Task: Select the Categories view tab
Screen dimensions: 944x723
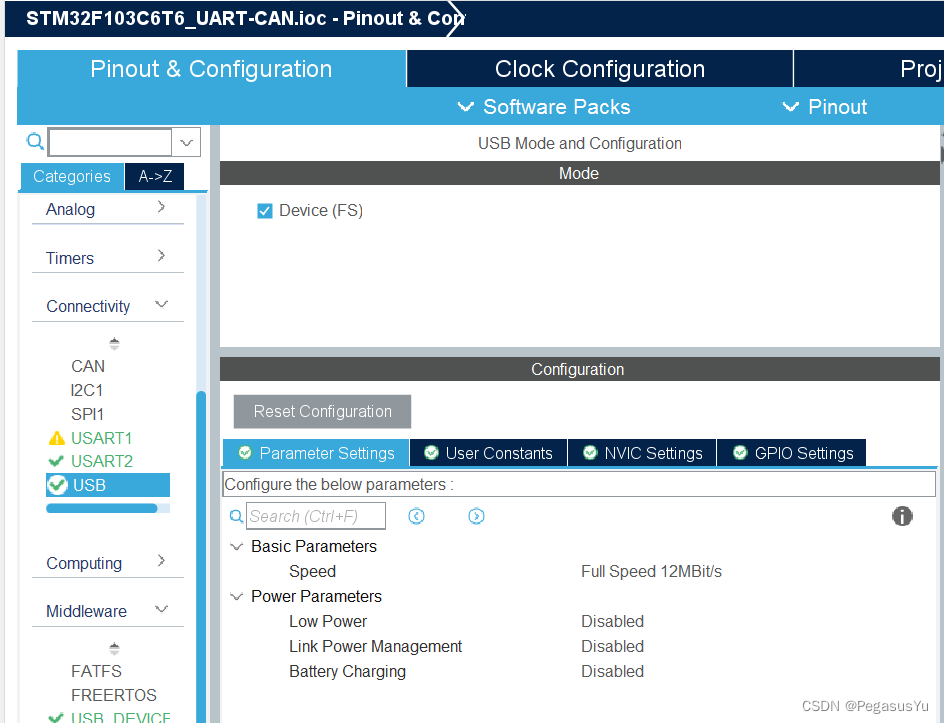Action: (x=72, y=176)
